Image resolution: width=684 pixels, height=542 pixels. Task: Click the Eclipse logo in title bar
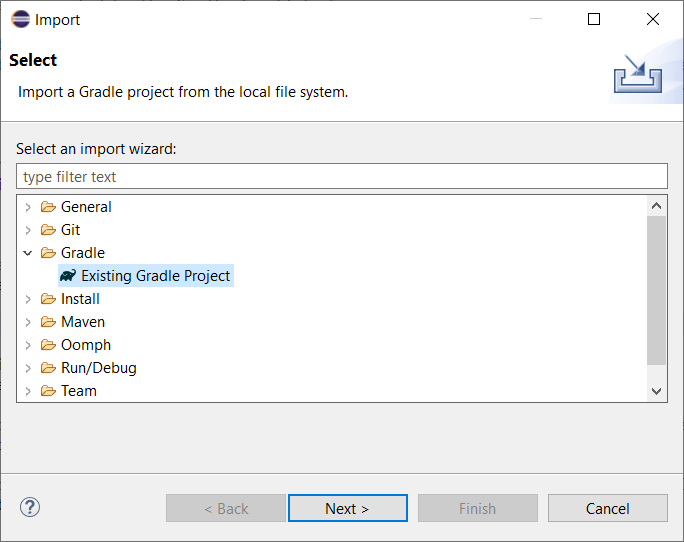(20, 19)
